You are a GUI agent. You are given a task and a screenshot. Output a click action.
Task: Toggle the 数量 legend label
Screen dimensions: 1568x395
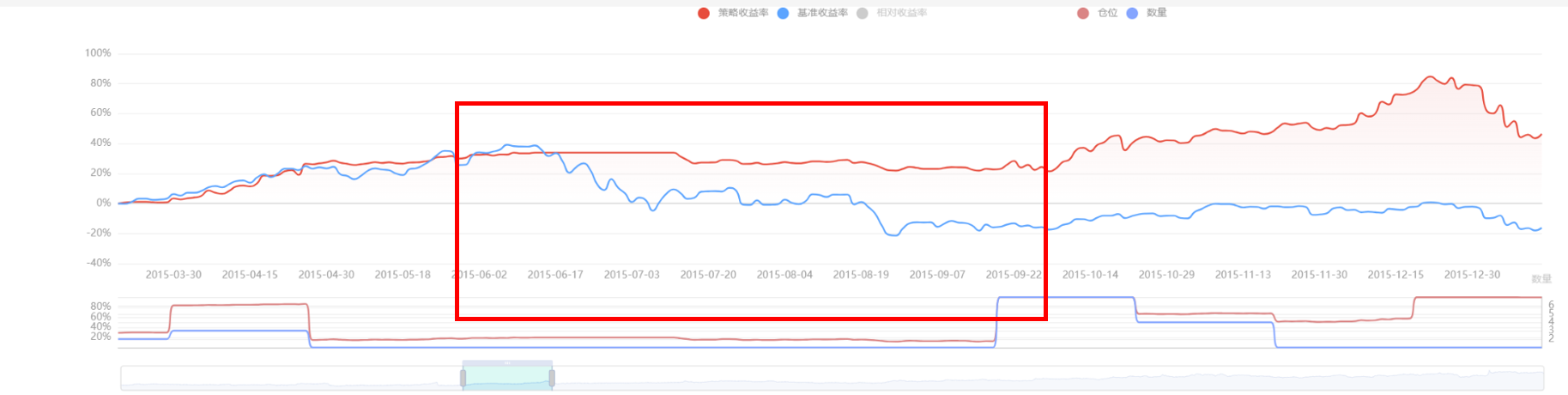point(1157,13)
